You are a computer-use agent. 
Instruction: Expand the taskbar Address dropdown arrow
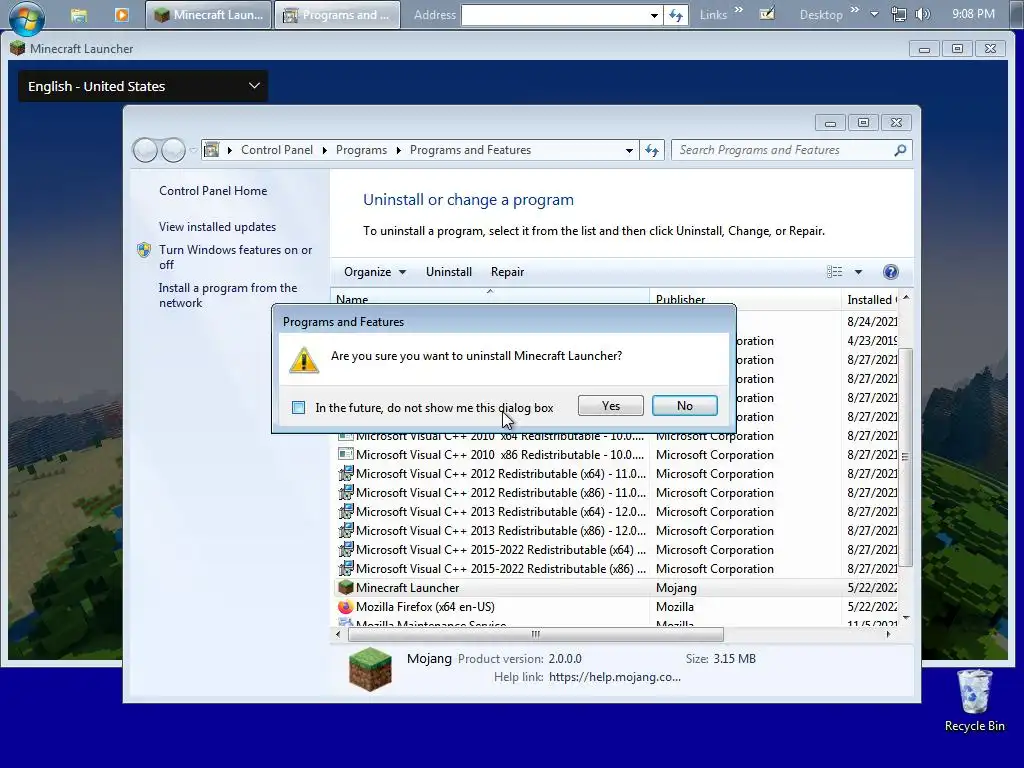tap(654, 15)
